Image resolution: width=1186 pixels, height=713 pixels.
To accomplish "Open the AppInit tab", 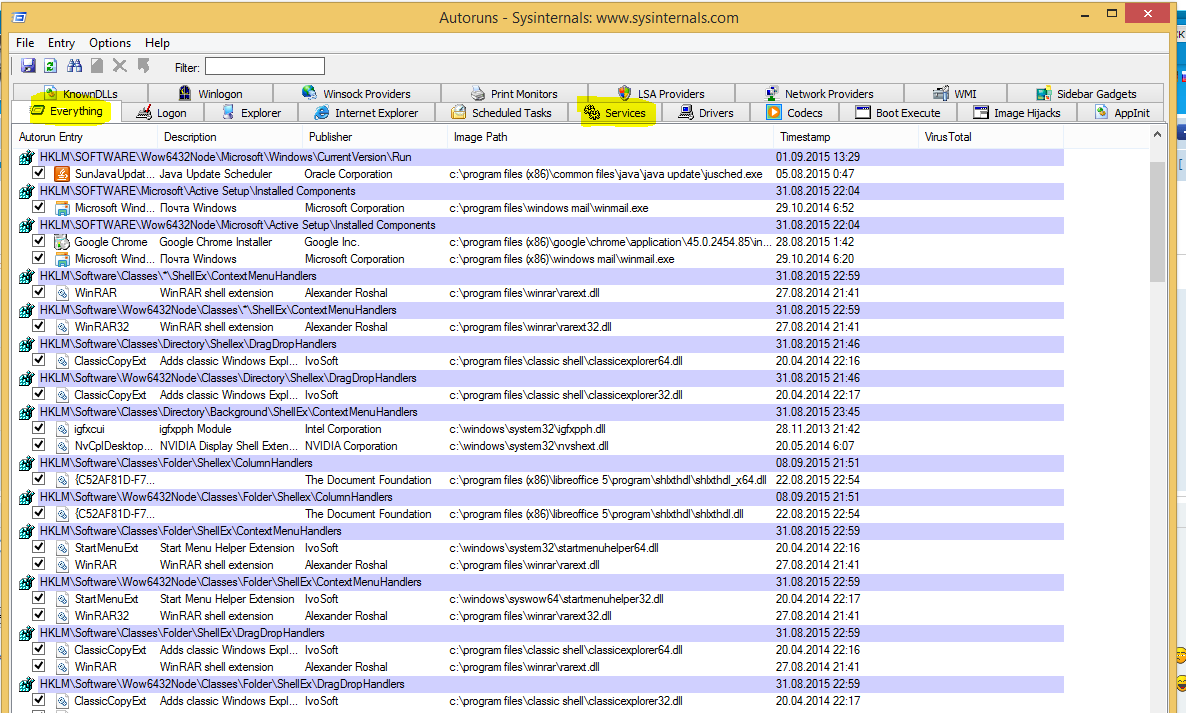I will [1122, 113].
